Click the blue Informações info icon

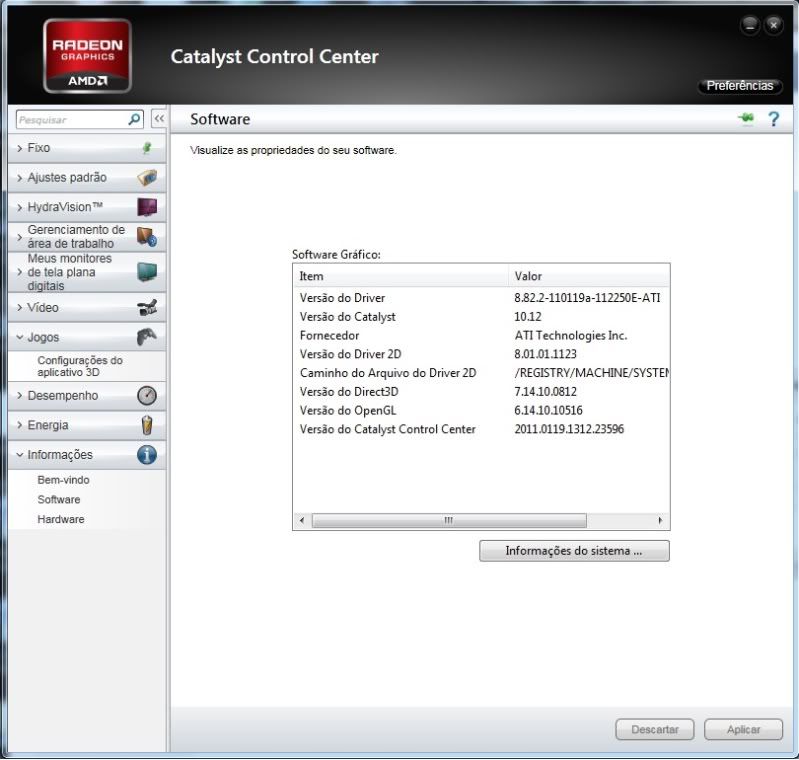[x=147, y=455]
